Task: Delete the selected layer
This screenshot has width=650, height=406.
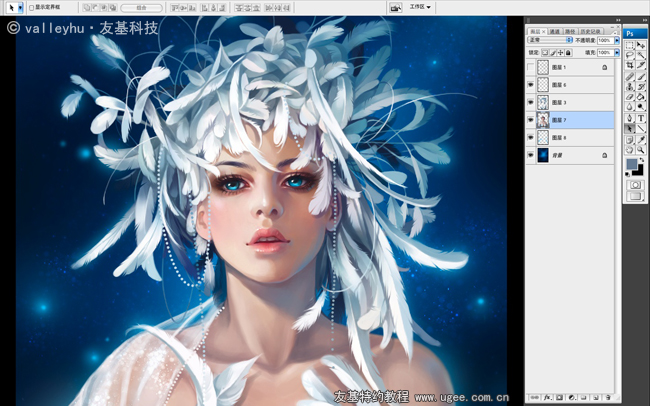Action: click(x=608, y=398)
